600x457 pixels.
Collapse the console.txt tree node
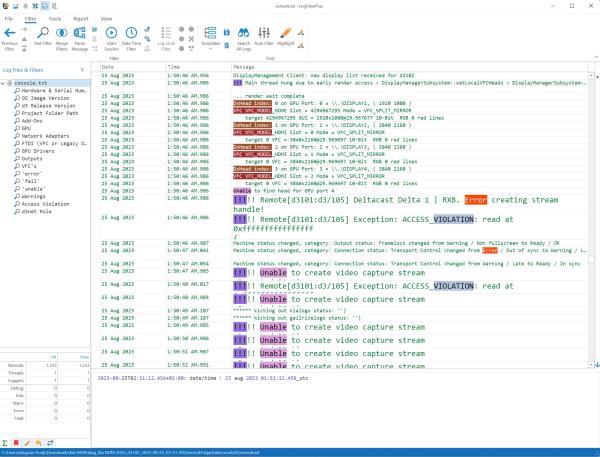3,83
